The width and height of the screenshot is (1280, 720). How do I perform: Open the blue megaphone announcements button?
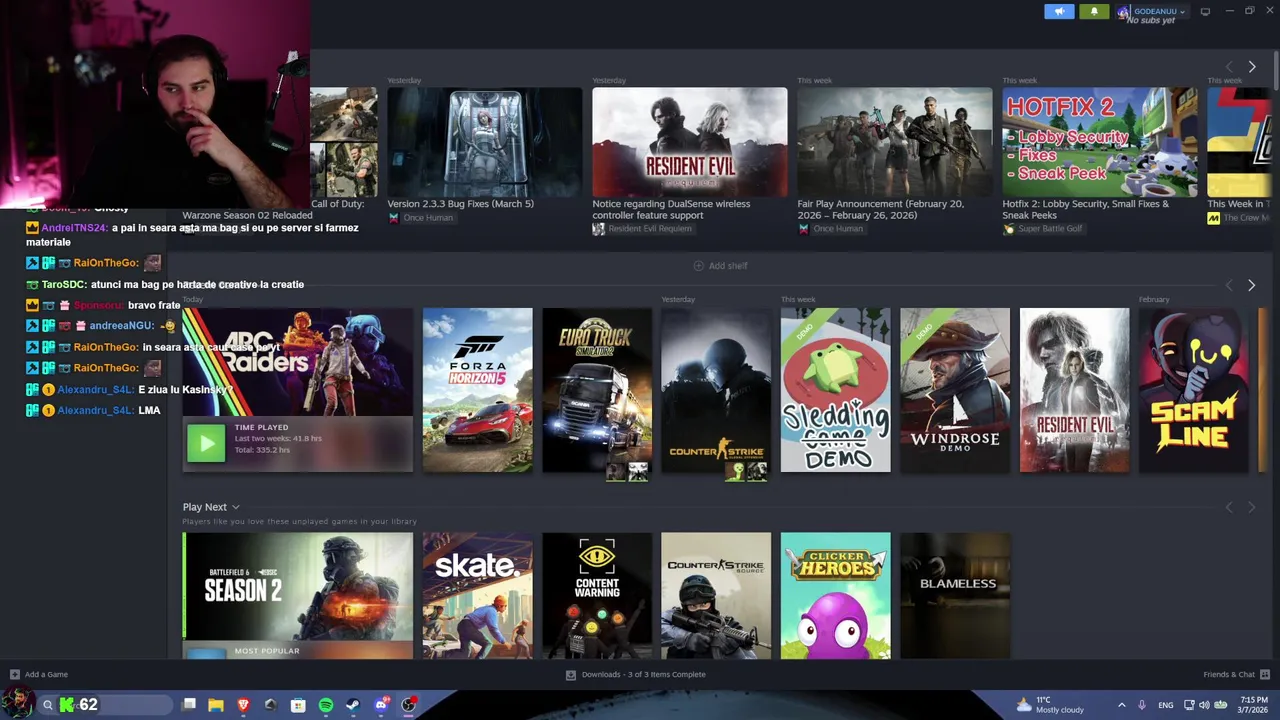pos(1059,12)
